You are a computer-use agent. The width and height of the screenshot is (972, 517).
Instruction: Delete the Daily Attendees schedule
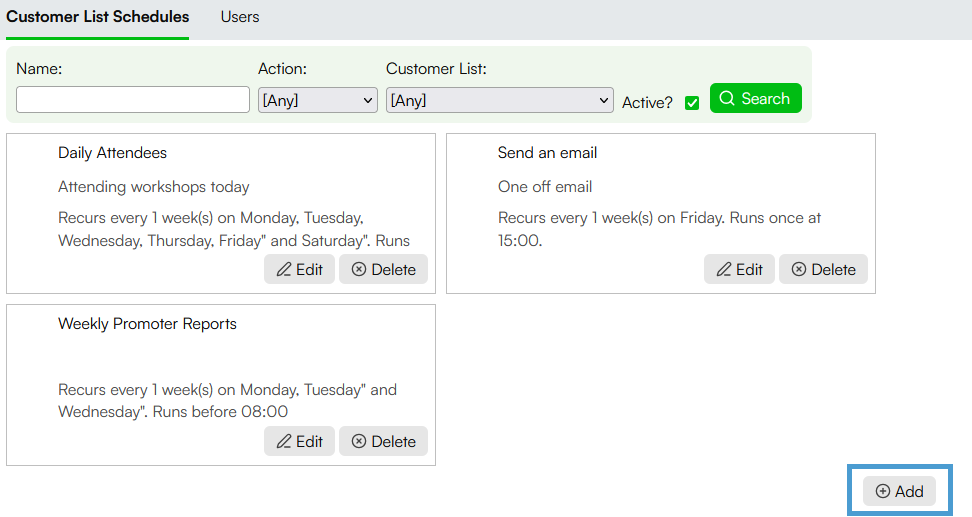click(383, 269)
